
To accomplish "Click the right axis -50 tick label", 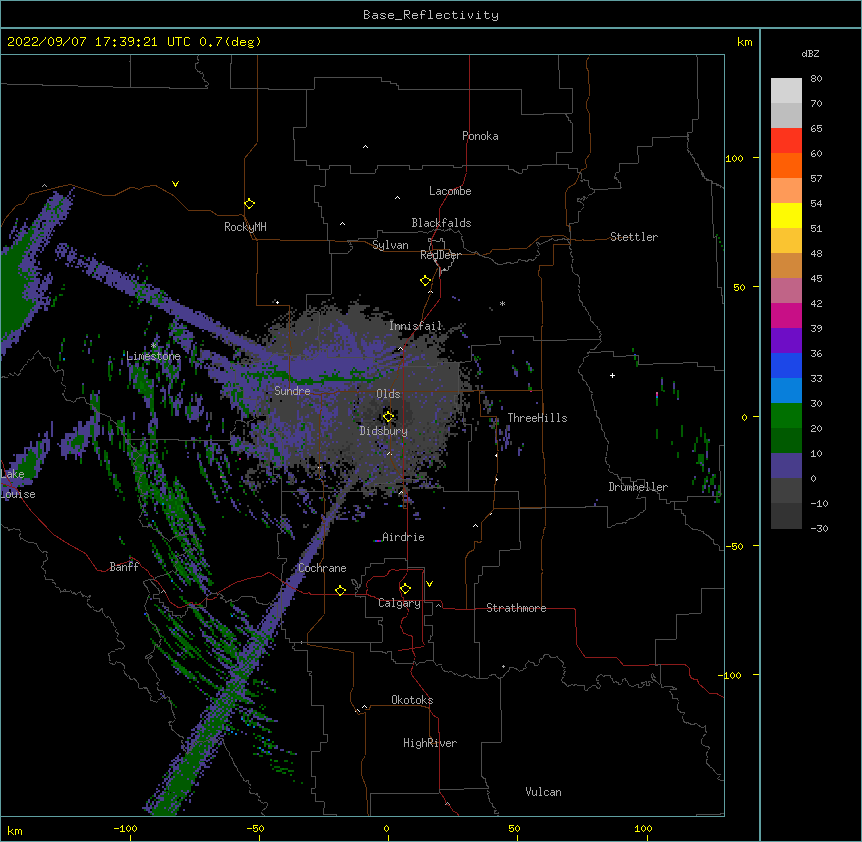I will [734, 546].
